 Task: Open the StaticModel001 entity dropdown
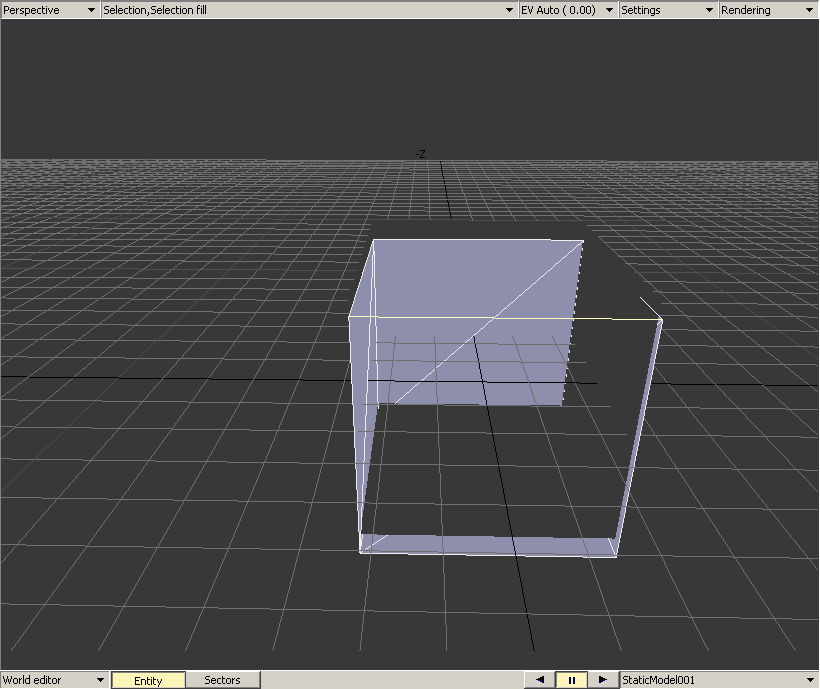719,680
